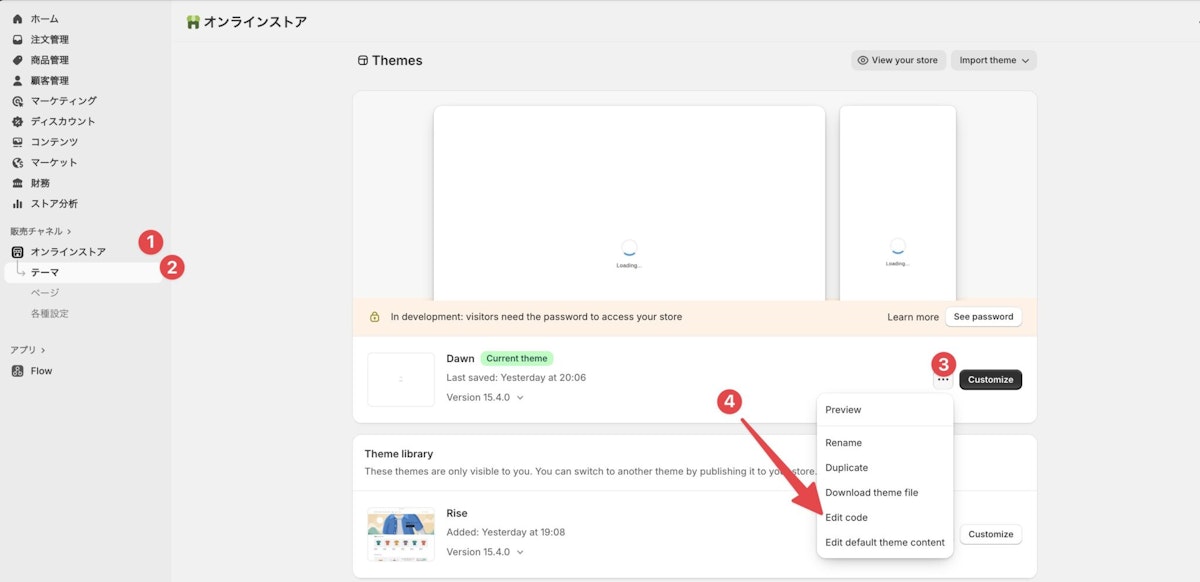Click the See password button
This screenshot has height=582, width=1200.
coord(983,317)
